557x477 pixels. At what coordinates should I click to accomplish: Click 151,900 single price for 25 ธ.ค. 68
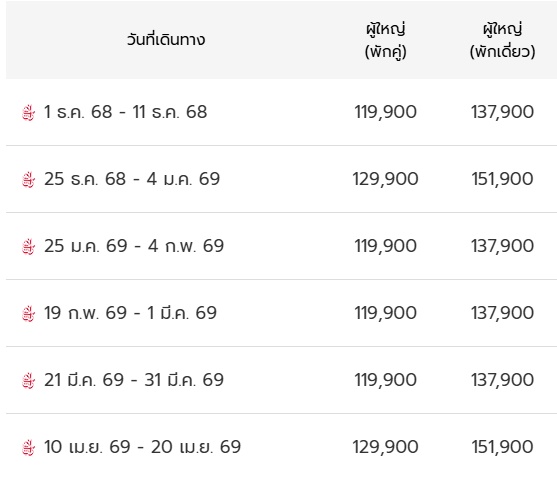502,179
